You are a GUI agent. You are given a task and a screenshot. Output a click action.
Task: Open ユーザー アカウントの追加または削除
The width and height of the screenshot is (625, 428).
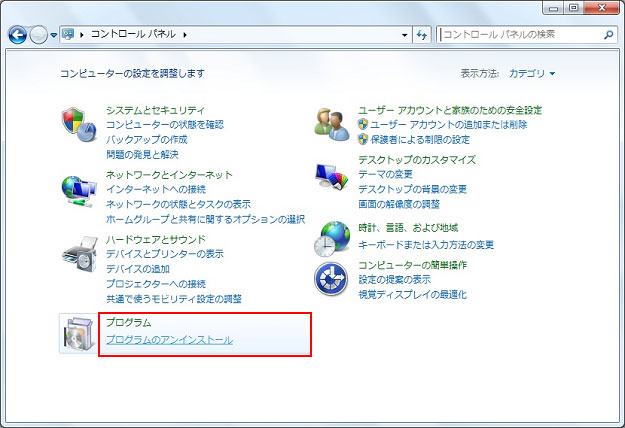[x=449, y=125]
